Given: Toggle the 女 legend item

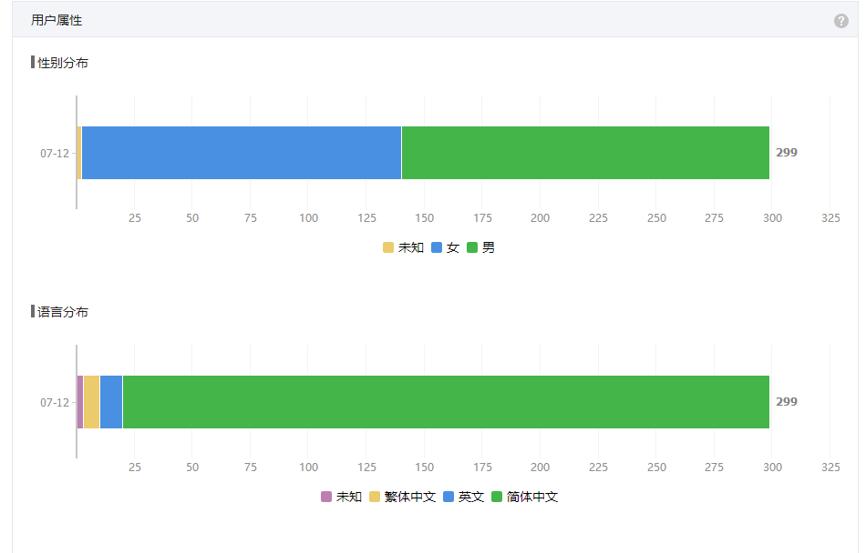Looking at the screenshot, I should click(445, 247).
